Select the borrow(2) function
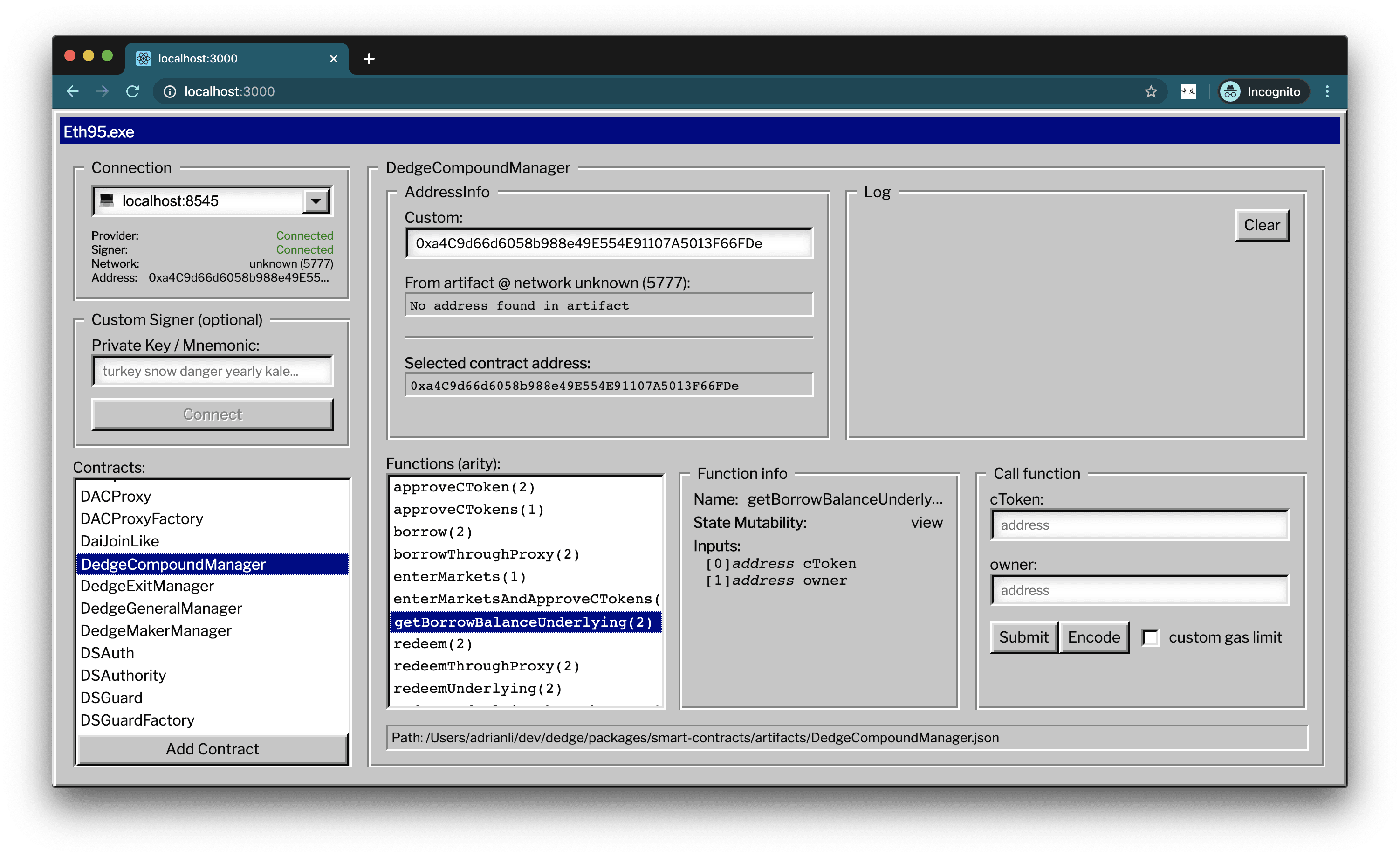 pos(432,532)
